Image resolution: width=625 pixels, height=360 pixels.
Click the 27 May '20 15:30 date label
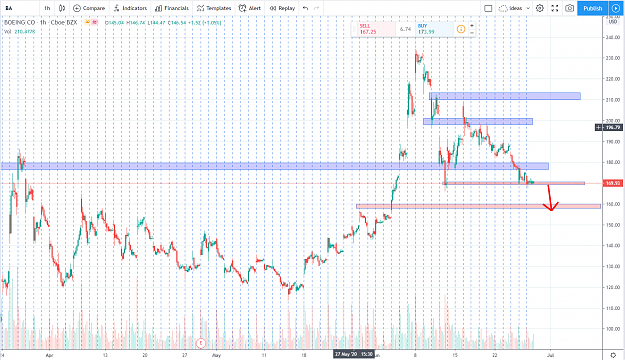tap(354, 354)
